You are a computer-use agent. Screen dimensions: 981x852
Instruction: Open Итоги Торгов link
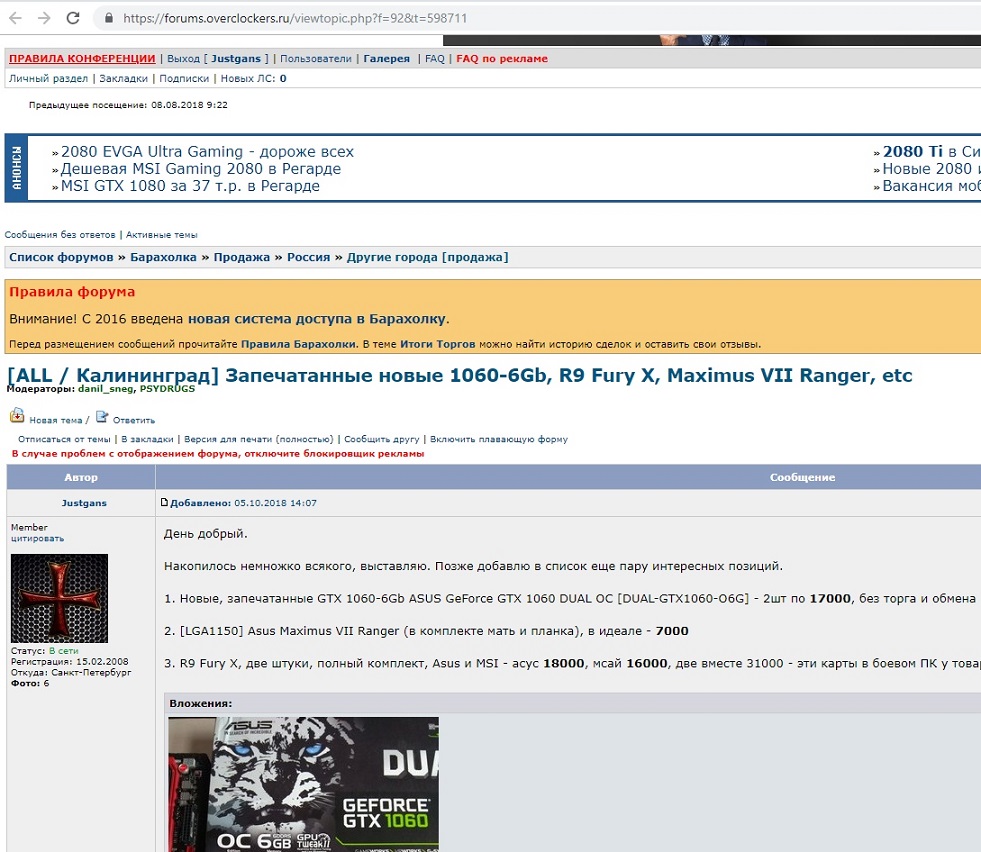click(x=437, y=344)
